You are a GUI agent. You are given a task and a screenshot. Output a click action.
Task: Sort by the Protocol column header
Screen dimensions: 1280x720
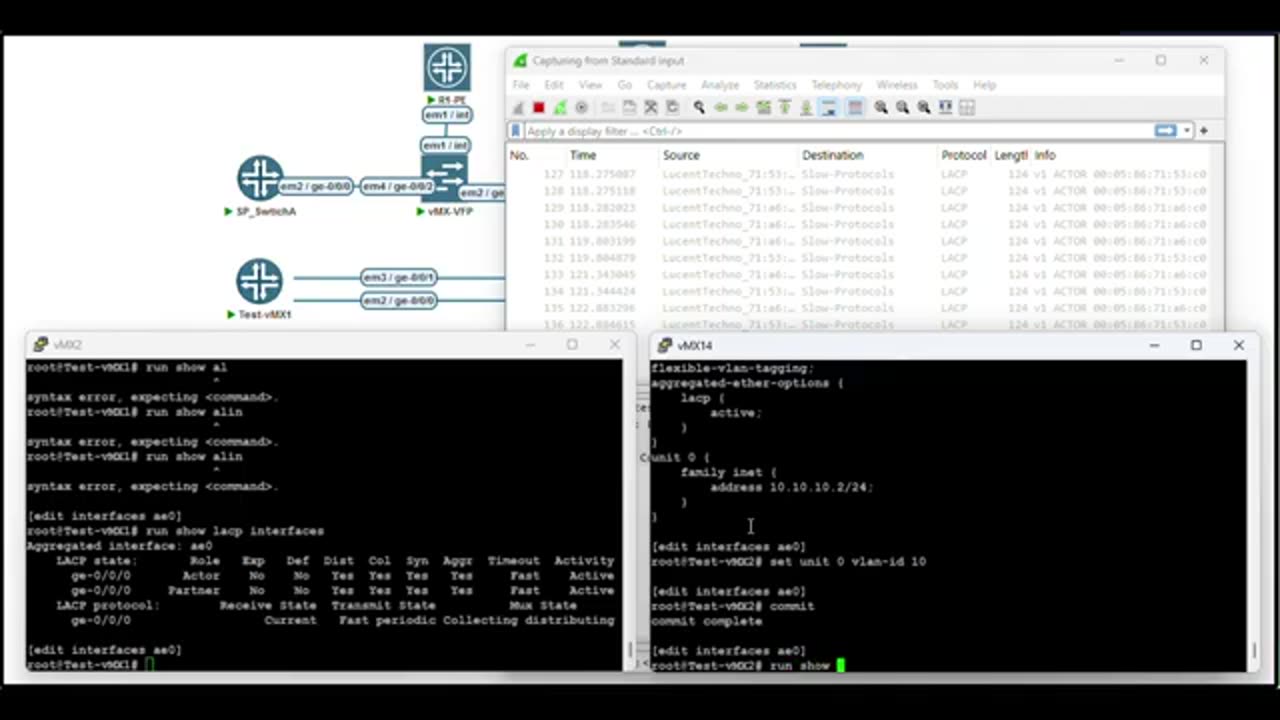tap(965, 155)
